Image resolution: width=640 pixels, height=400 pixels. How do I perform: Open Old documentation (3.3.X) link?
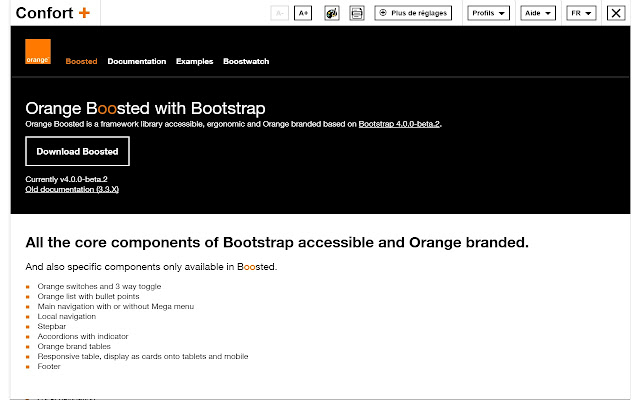click(x=72, y=189)
